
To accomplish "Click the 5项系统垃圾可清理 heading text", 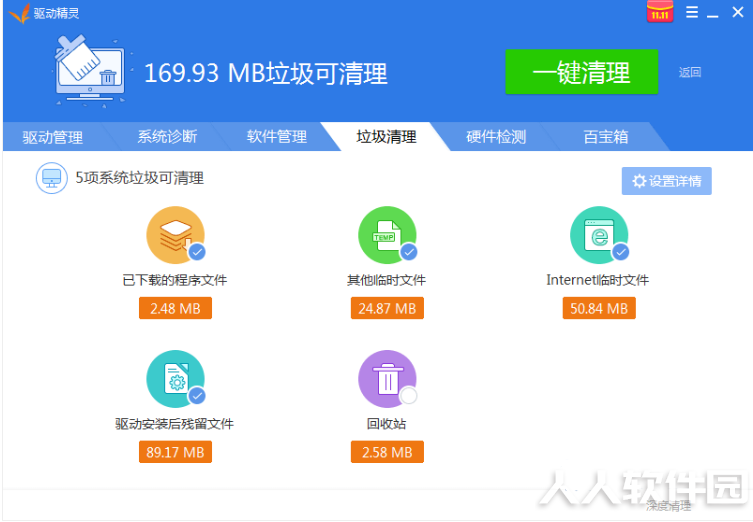I will pos(140,178).
